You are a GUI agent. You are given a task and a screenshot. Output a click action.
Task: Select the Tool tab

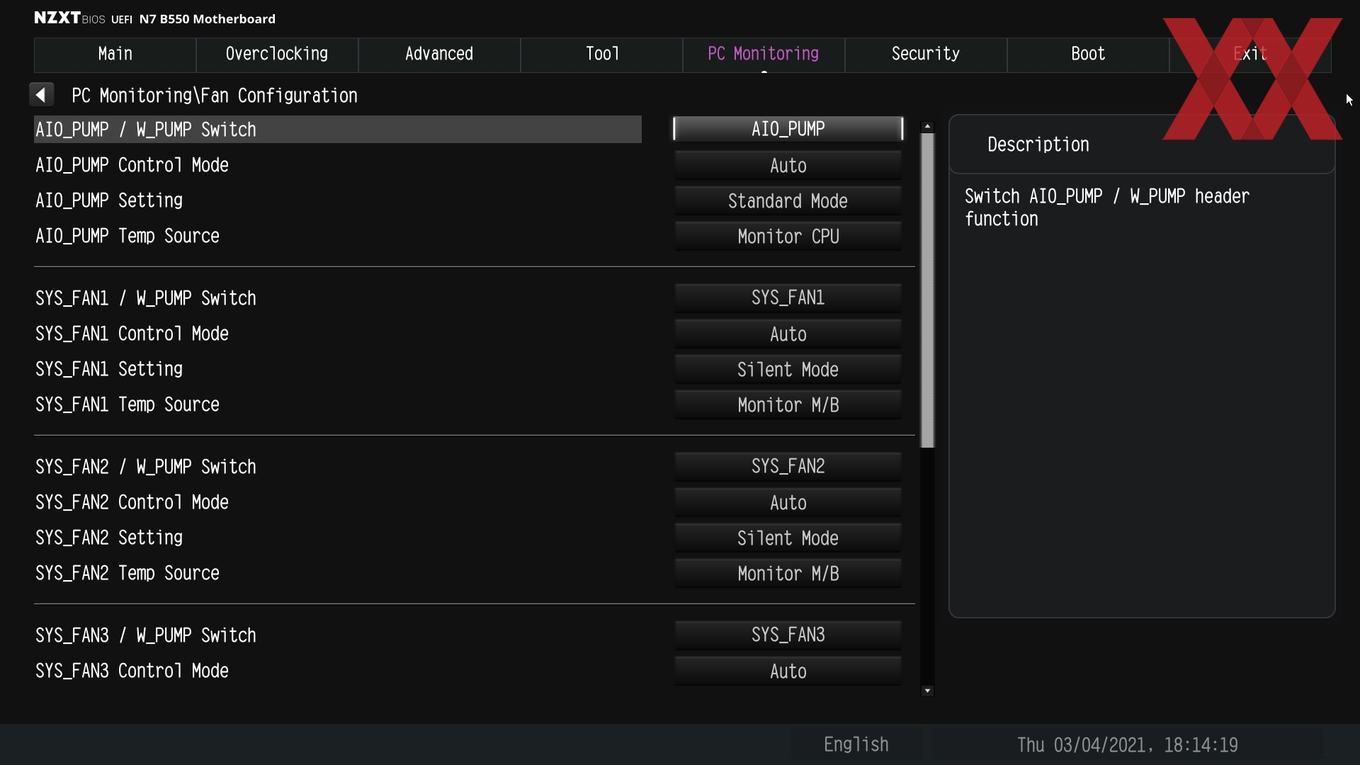[602, 54]
